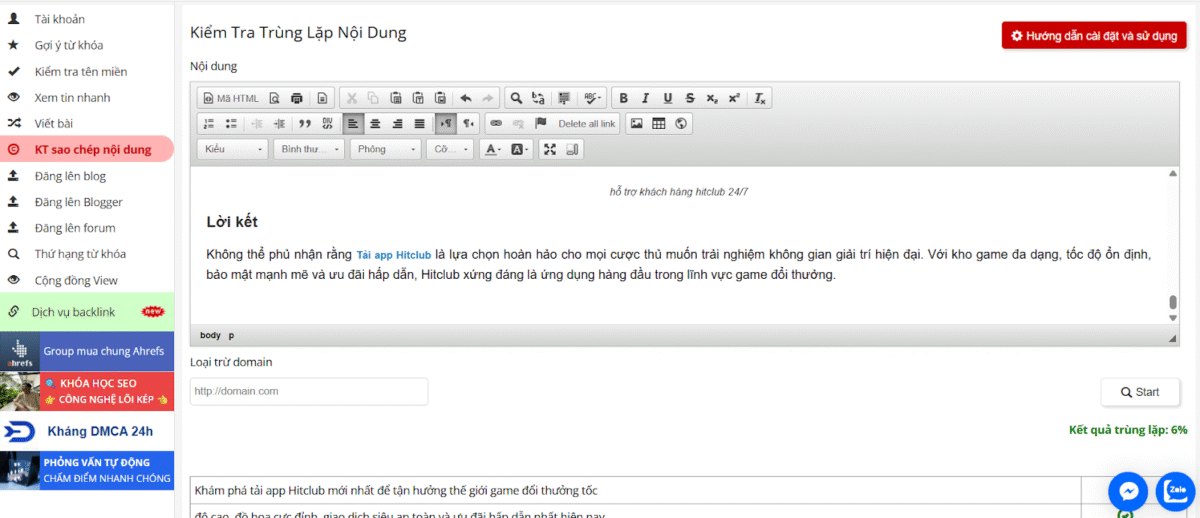1200x518 pixels.
Task: Insert an image using the Image icon
Action: point(636,124)
